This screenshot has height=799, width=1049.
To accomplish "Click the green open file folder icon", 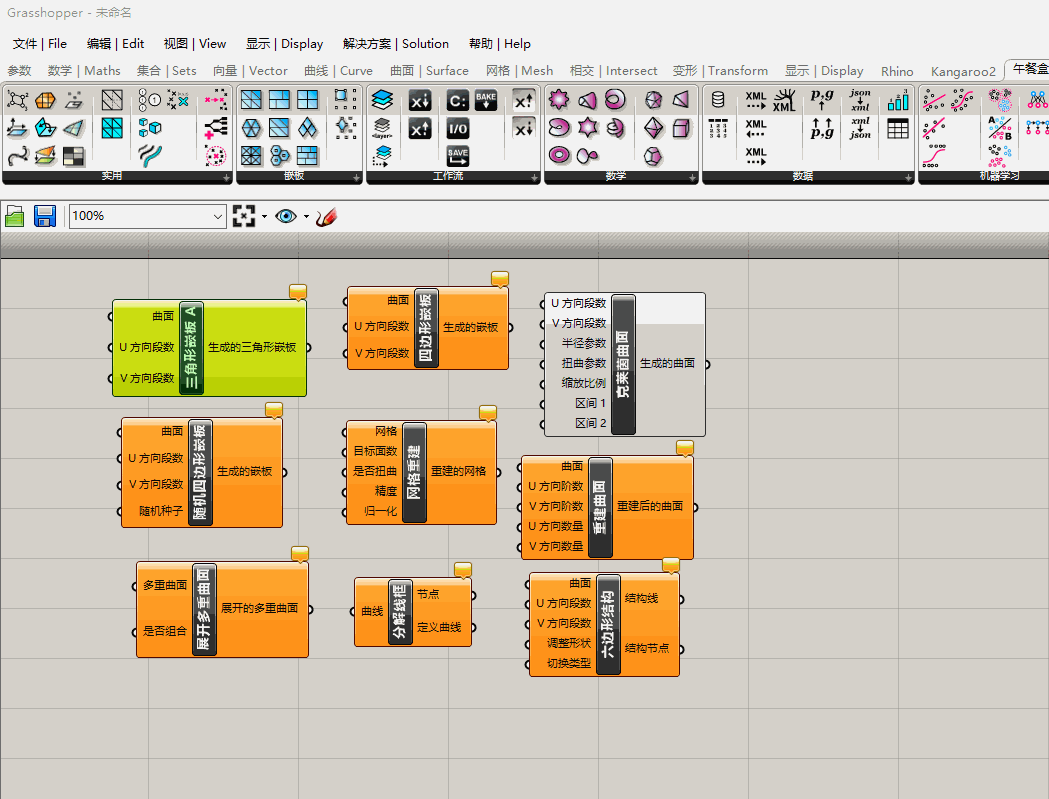I will [x=15, y=216].
